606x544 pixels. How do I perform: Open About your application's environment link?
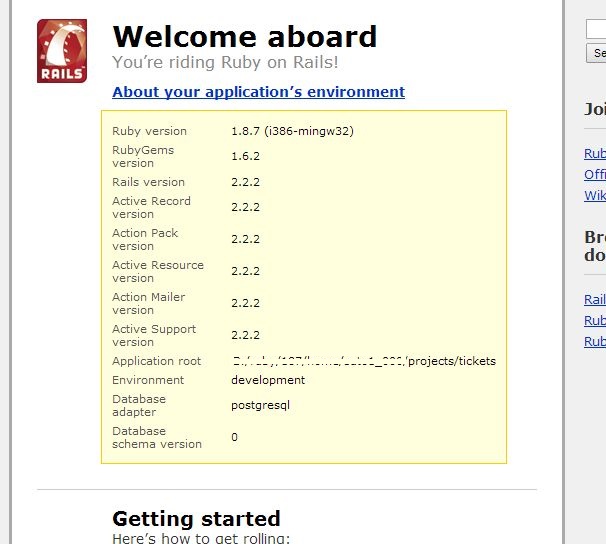point(259,92)
